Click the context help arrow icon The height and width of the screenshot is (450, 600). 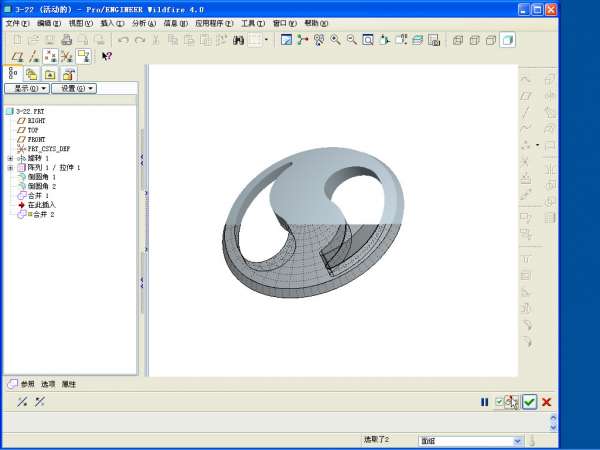click(x=106, y=57)
